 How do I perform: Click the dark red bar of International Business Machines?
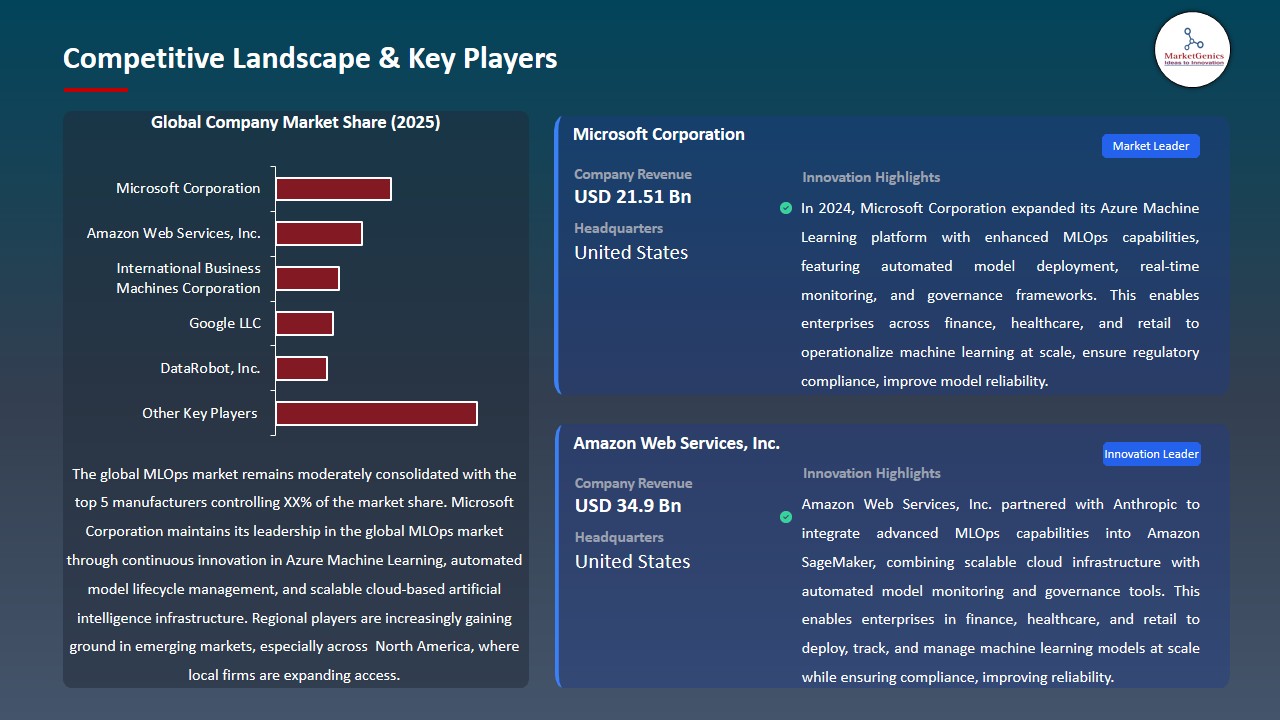[307, 278]
